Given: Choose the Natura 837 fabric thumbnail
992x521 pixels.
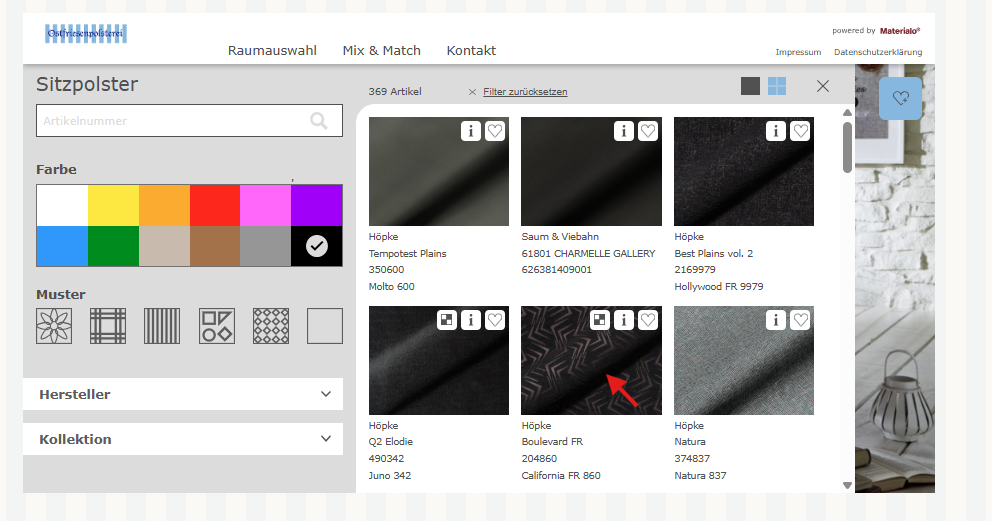Looking at the screenshot, I should click(744, 360).
